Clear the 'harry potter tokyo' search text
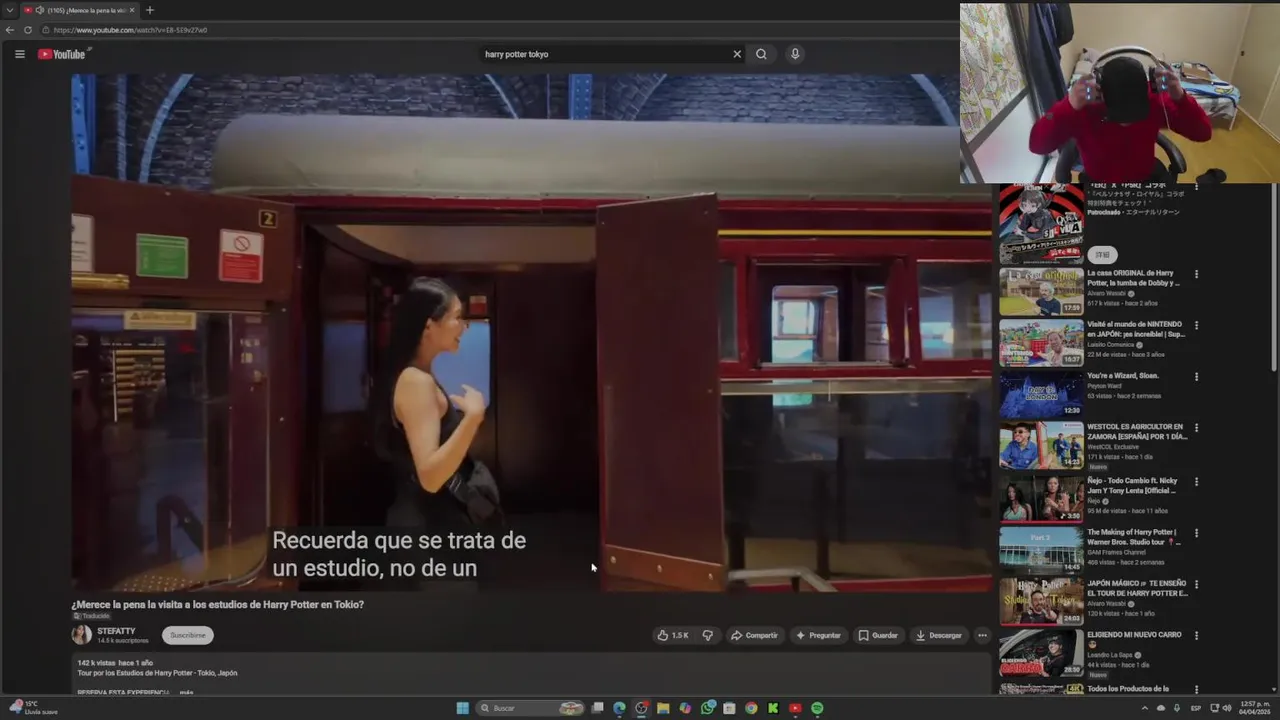This screenshot has width=1280, height=720. 737,54
